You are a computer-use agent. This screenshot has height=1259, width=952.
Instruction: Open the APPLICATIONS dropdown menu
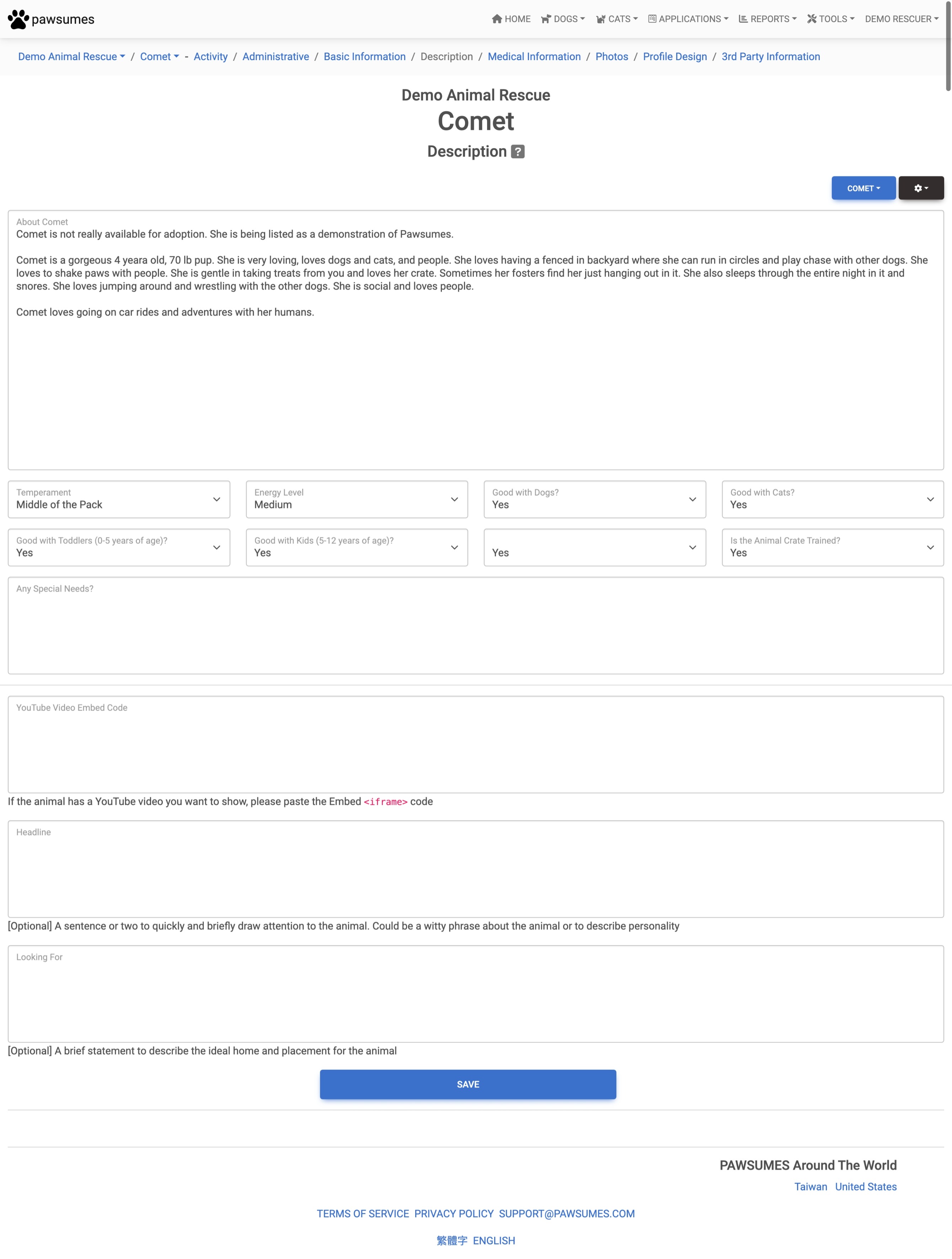click(x=690, y=19)
